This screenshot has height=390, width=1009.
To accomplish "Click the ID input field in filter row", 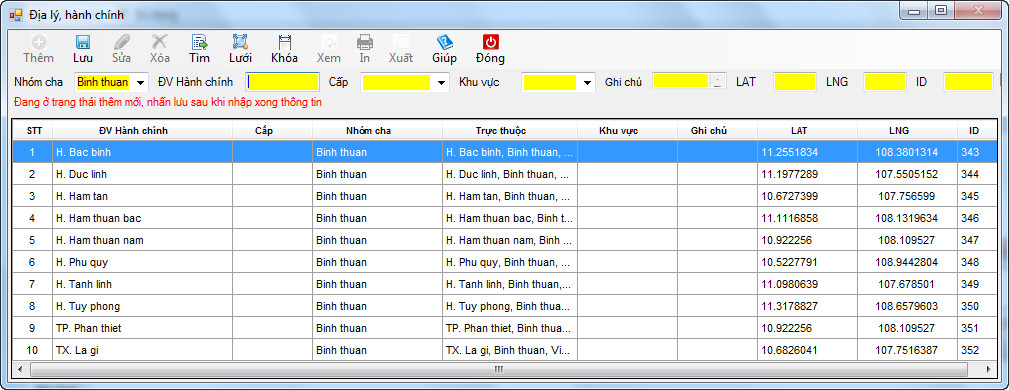I will click(968, 82).
